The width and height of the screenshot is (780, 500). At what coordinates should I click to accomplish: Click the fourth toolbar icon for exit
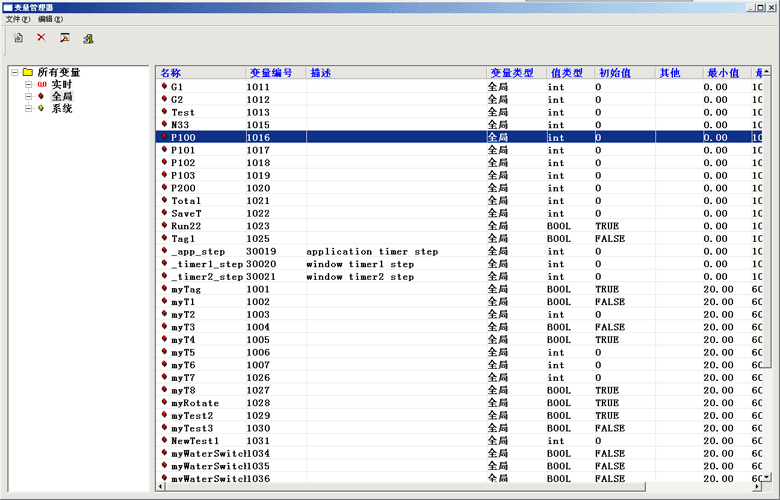click(88, 38)
